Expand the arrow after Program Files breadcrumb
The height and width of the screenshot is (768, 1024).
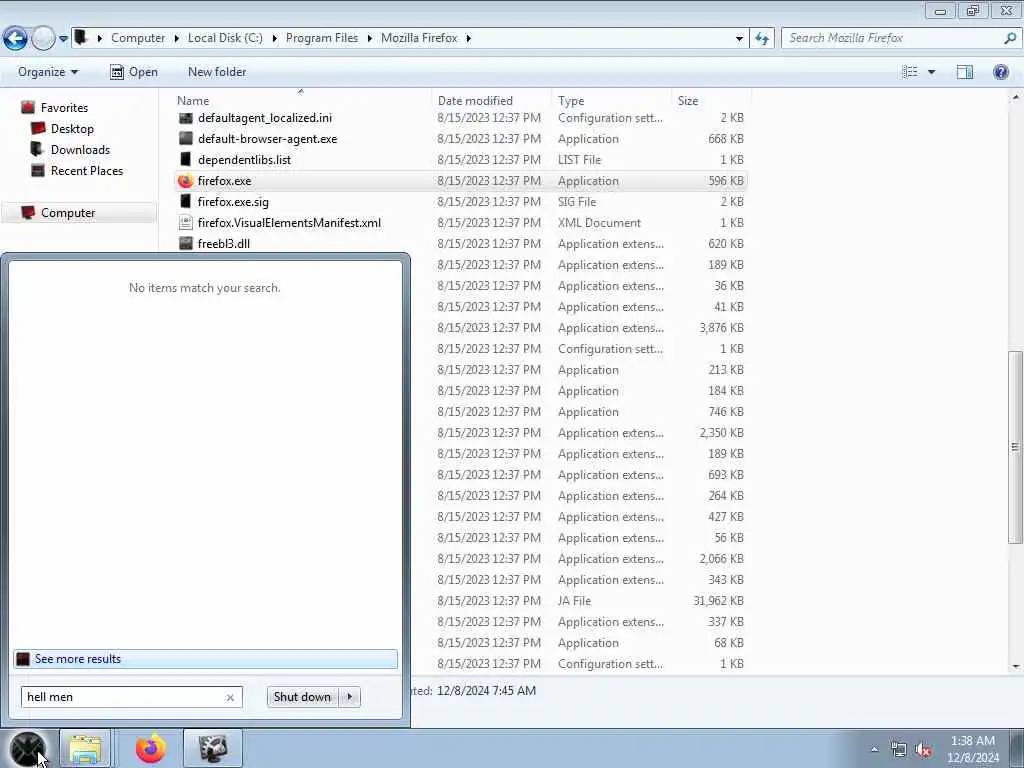(x=370, y=39)
